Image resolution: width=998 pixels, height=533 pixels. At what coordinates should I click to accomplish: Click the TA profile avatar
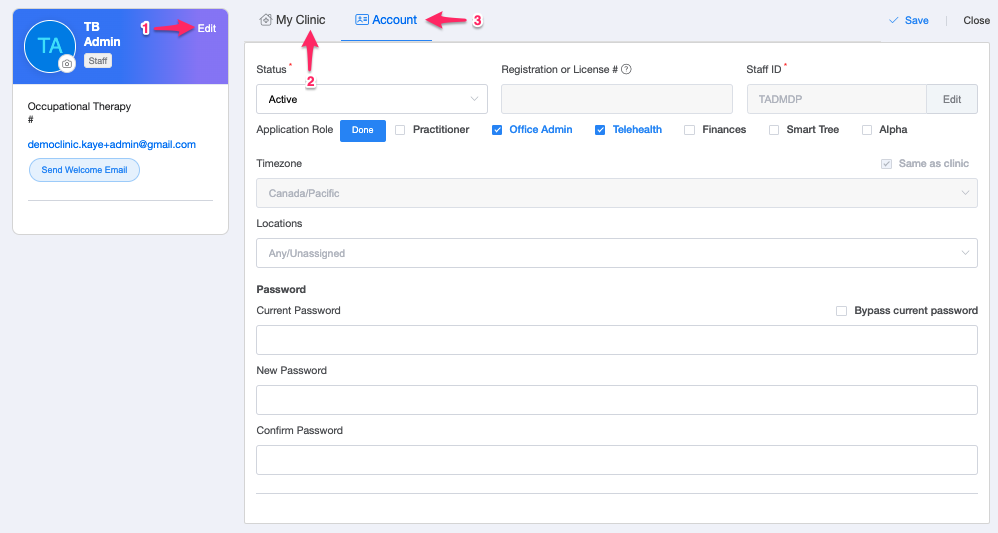pyautogui.click(x=50, y=46)
